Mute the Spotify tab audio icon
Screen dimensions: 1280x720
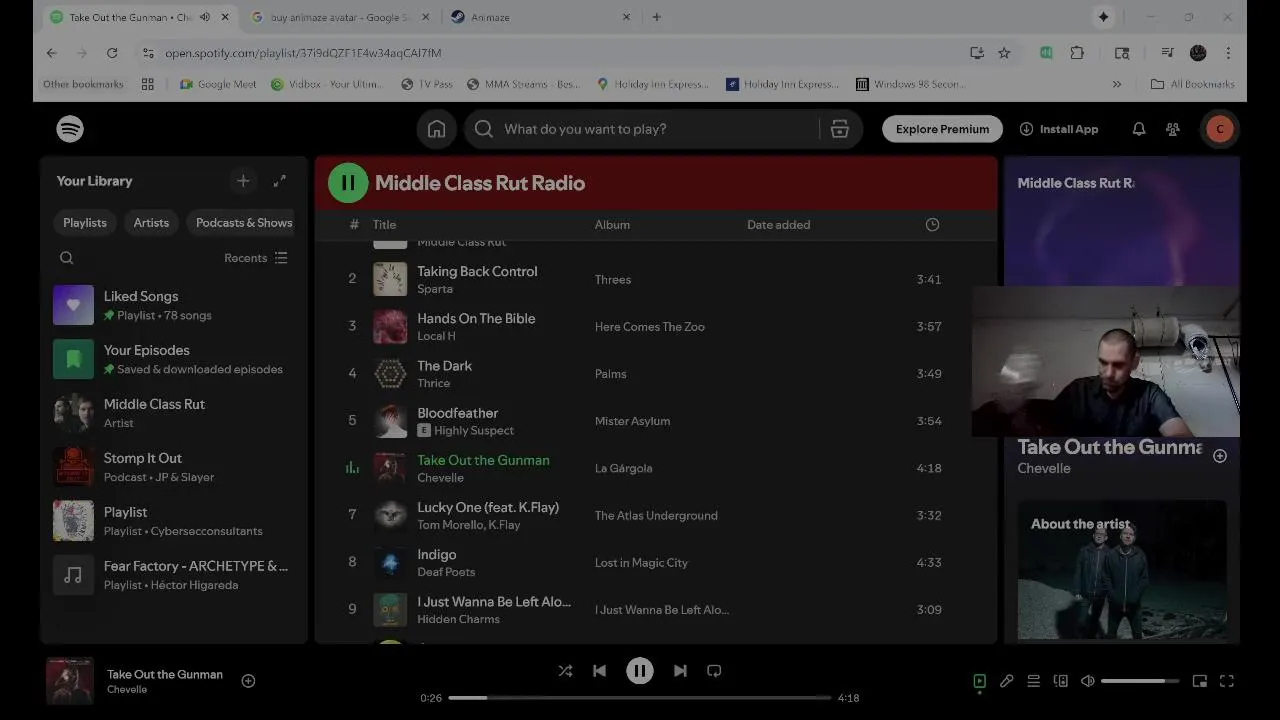[x=205, y=17]
